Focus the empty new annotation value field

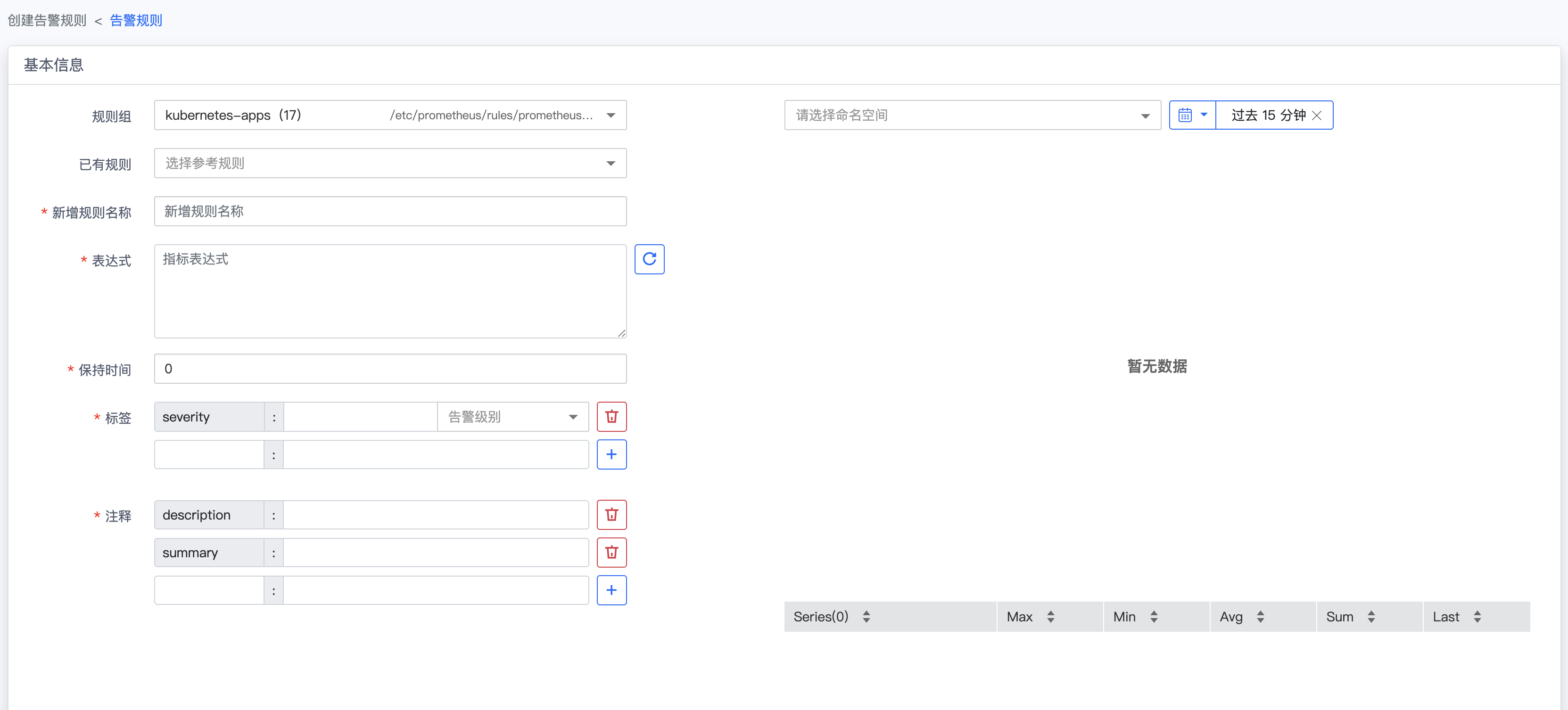(436, 591)
